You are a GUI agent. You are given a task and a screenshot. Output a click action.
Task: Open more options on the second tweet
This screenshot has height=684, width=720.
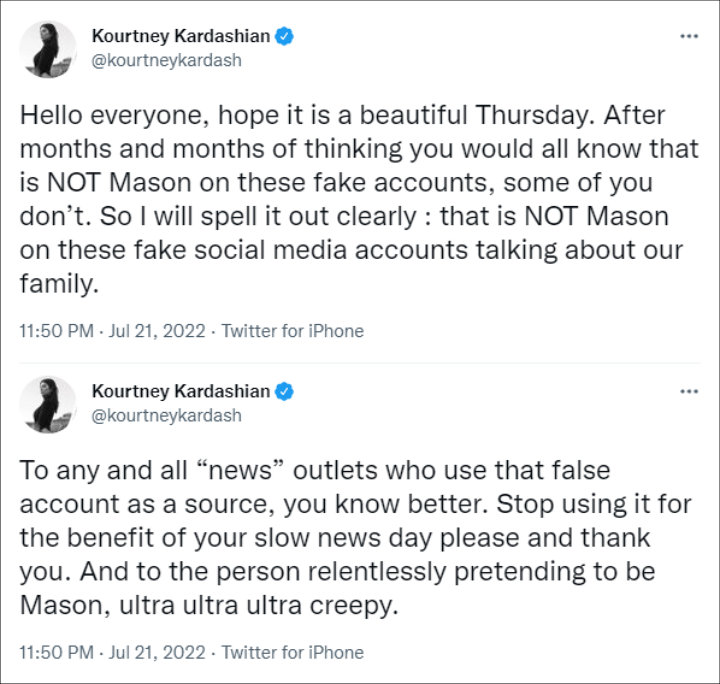click(688, 392)
